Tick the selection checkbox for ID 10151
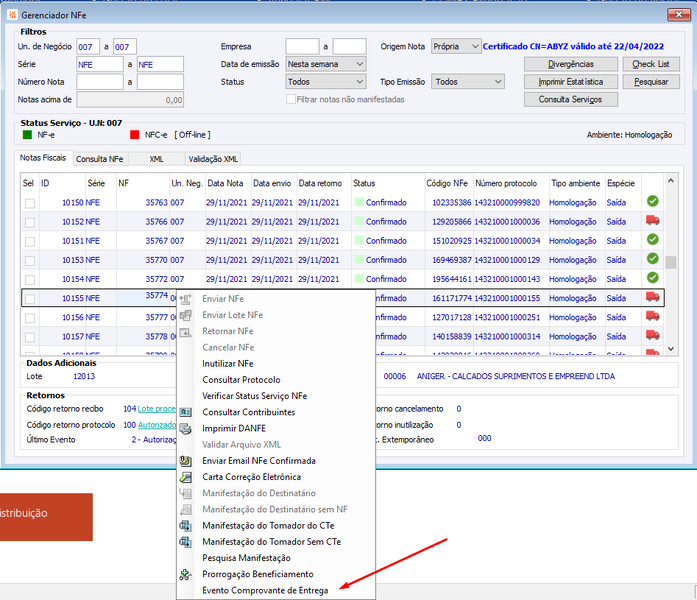The width and height of the screenshot is (697, 600). (30, 241)
